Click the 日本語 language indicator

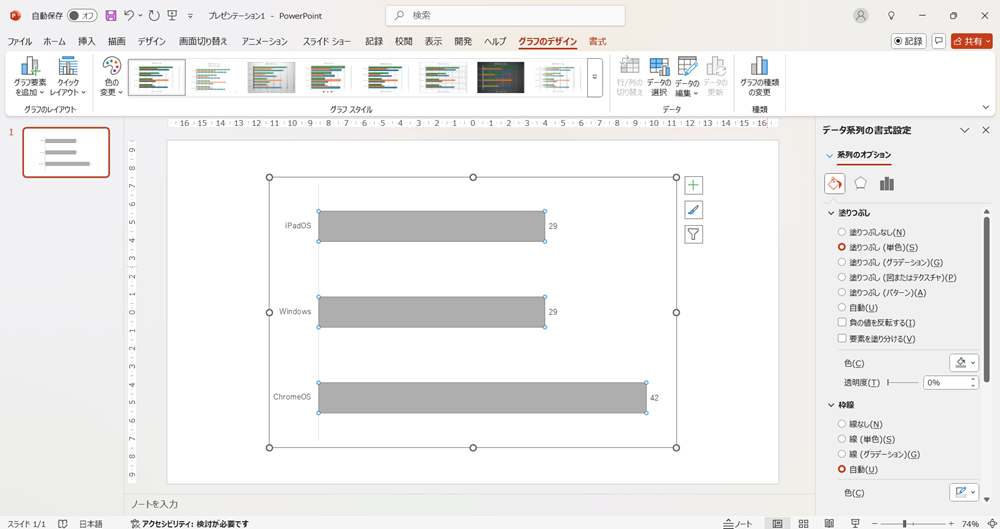[x=91, y=524]
